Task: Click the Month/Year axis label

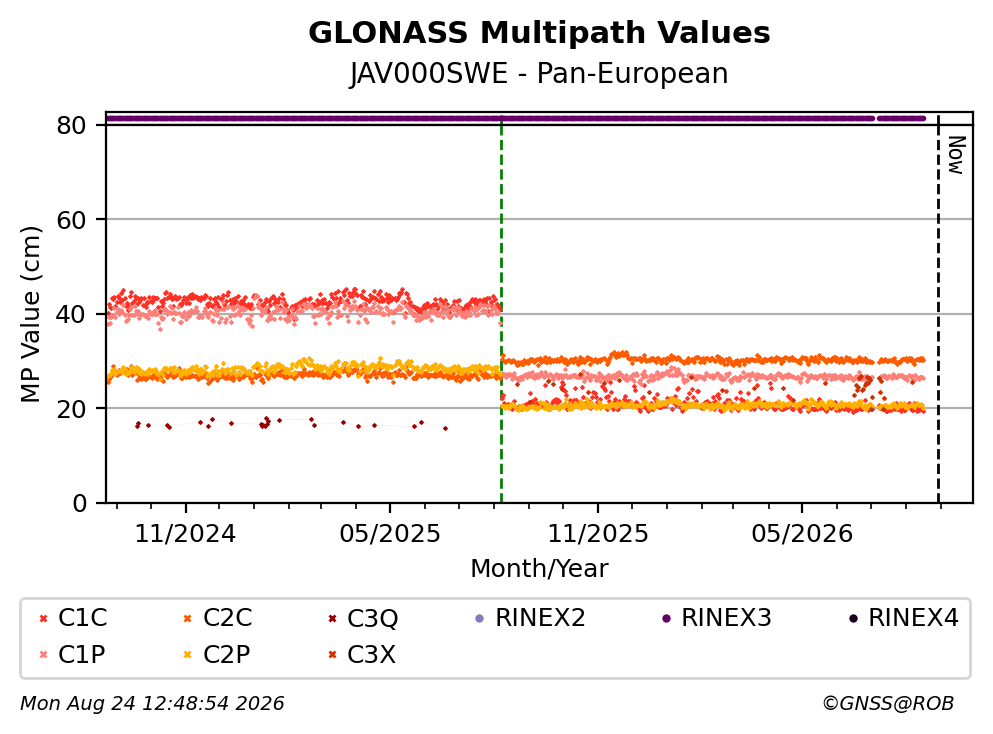Action: pos(539,569)
